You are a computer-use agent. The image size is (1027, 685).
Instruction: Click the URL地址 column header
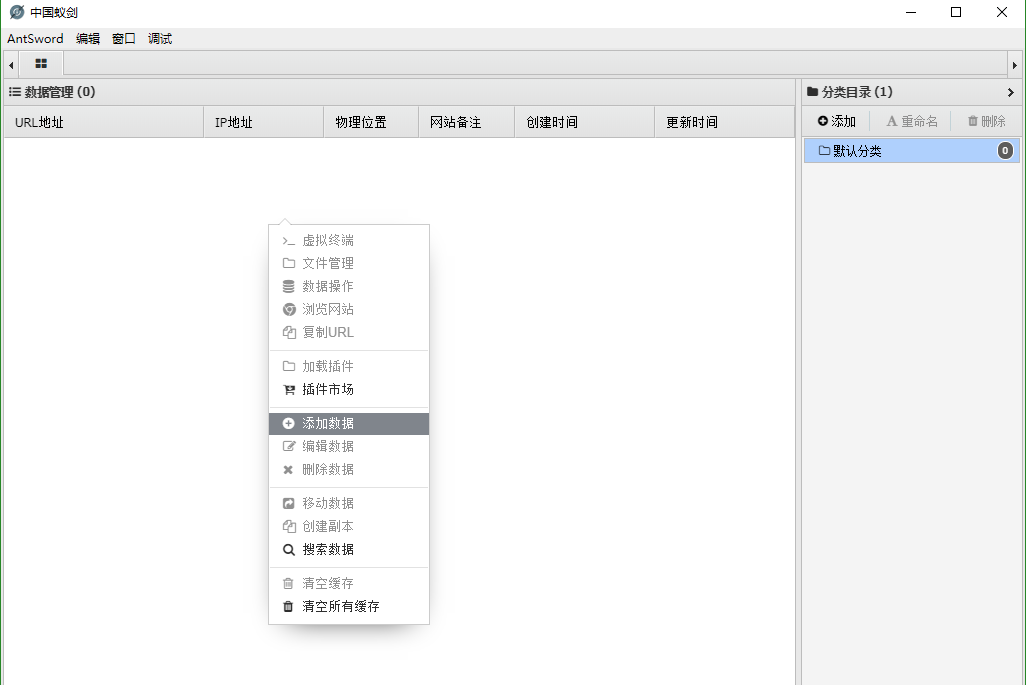tap(103, 122)
